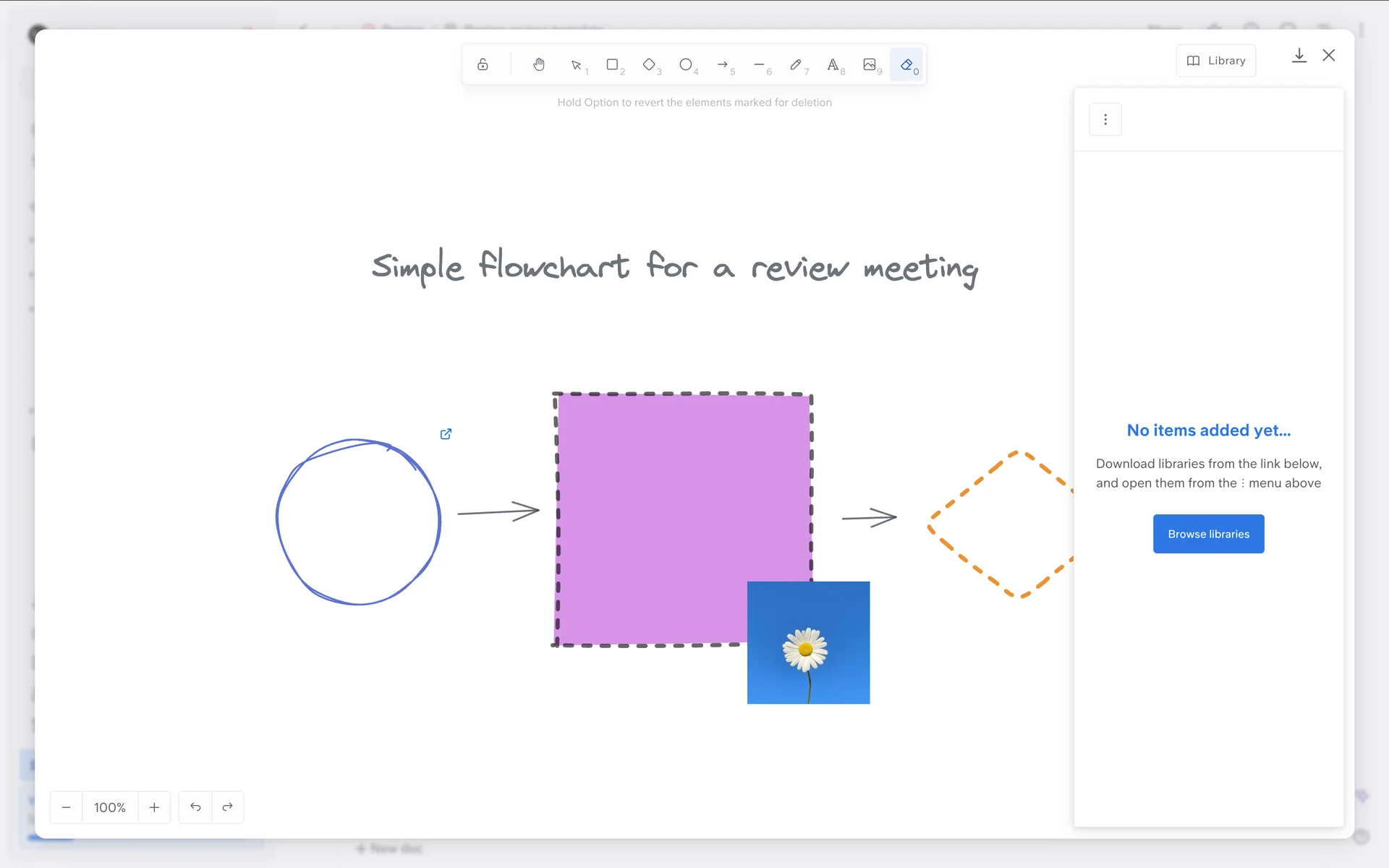Select the freehand Pencil tool
This screenshot has height=868, width=1389.
click(x=796, y=64)
